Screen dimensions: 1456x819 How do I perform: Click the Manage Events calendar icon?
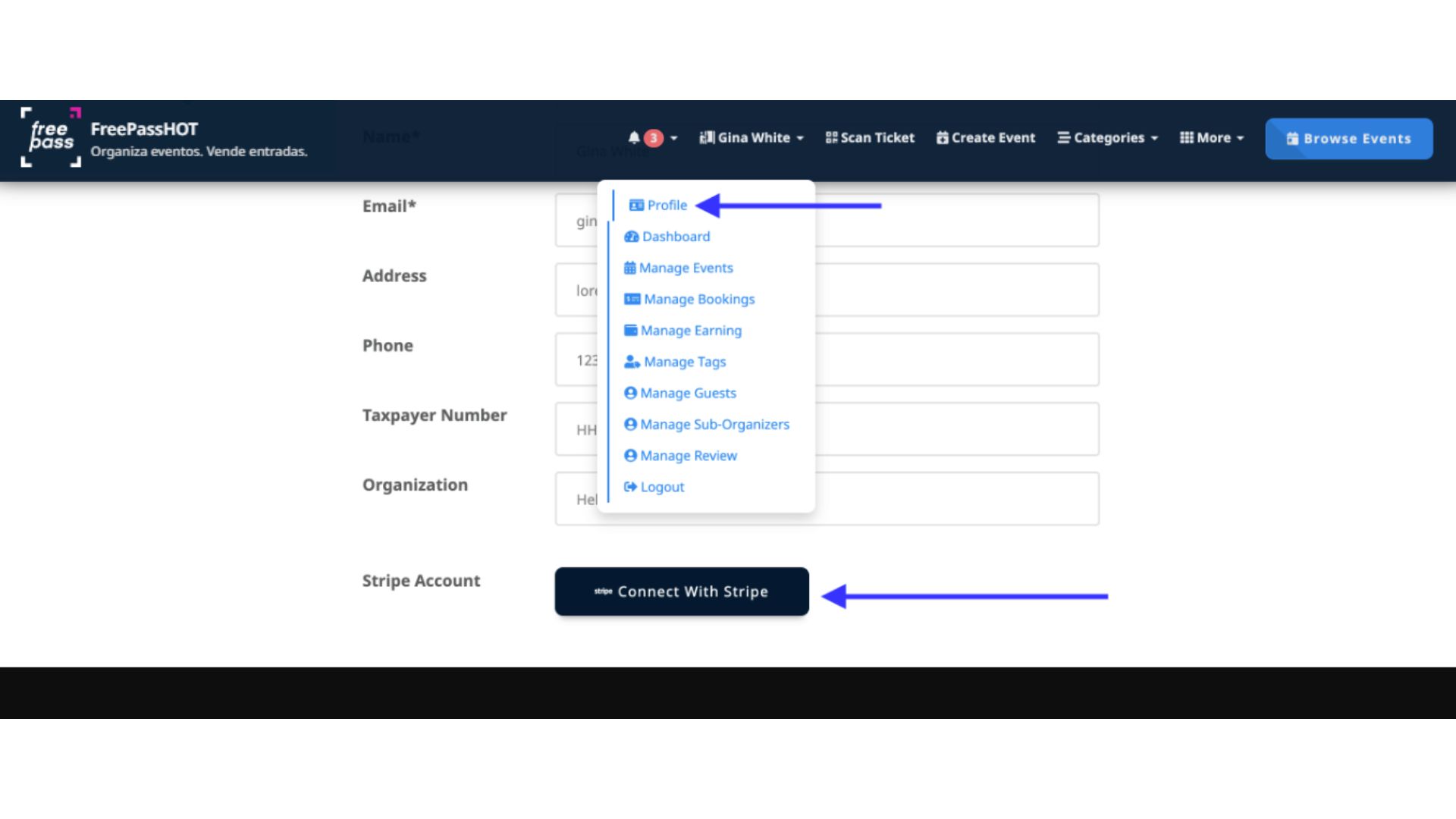pyautogui.click(x=630, y=268)
